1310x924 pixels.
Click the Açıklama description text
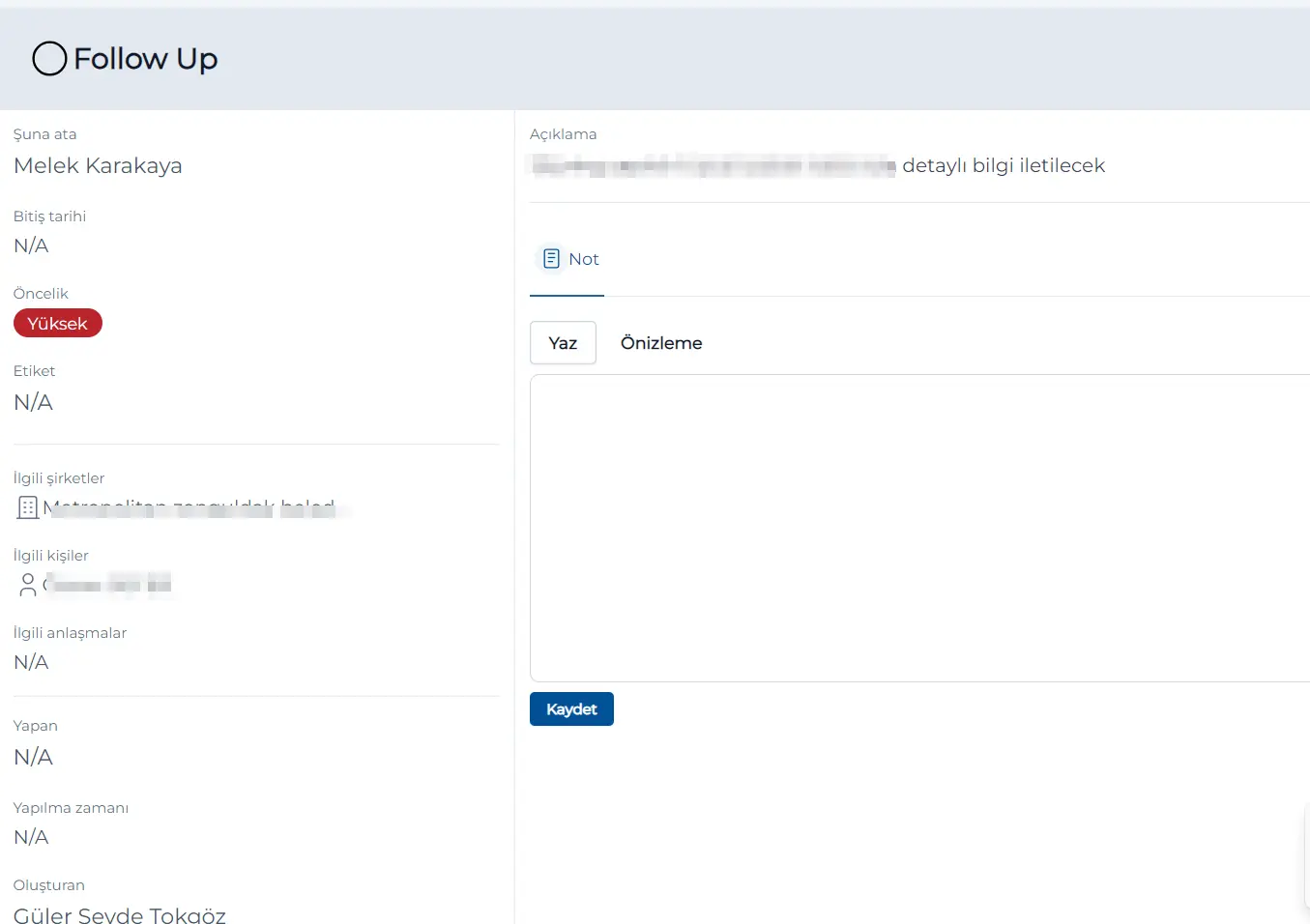pos(818,166)
